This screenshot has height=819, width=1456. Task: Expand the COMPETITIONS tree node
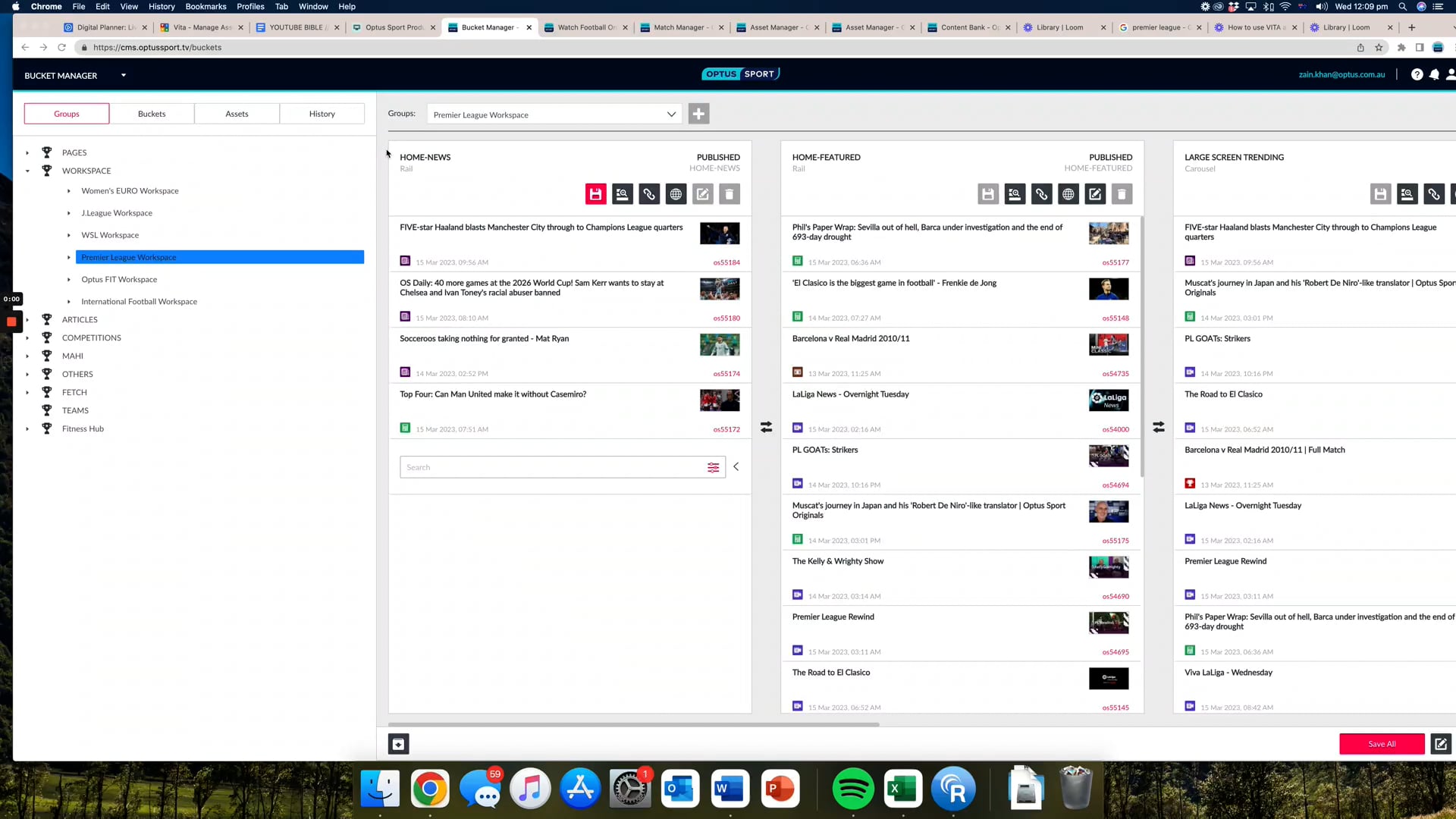[27, 338]
